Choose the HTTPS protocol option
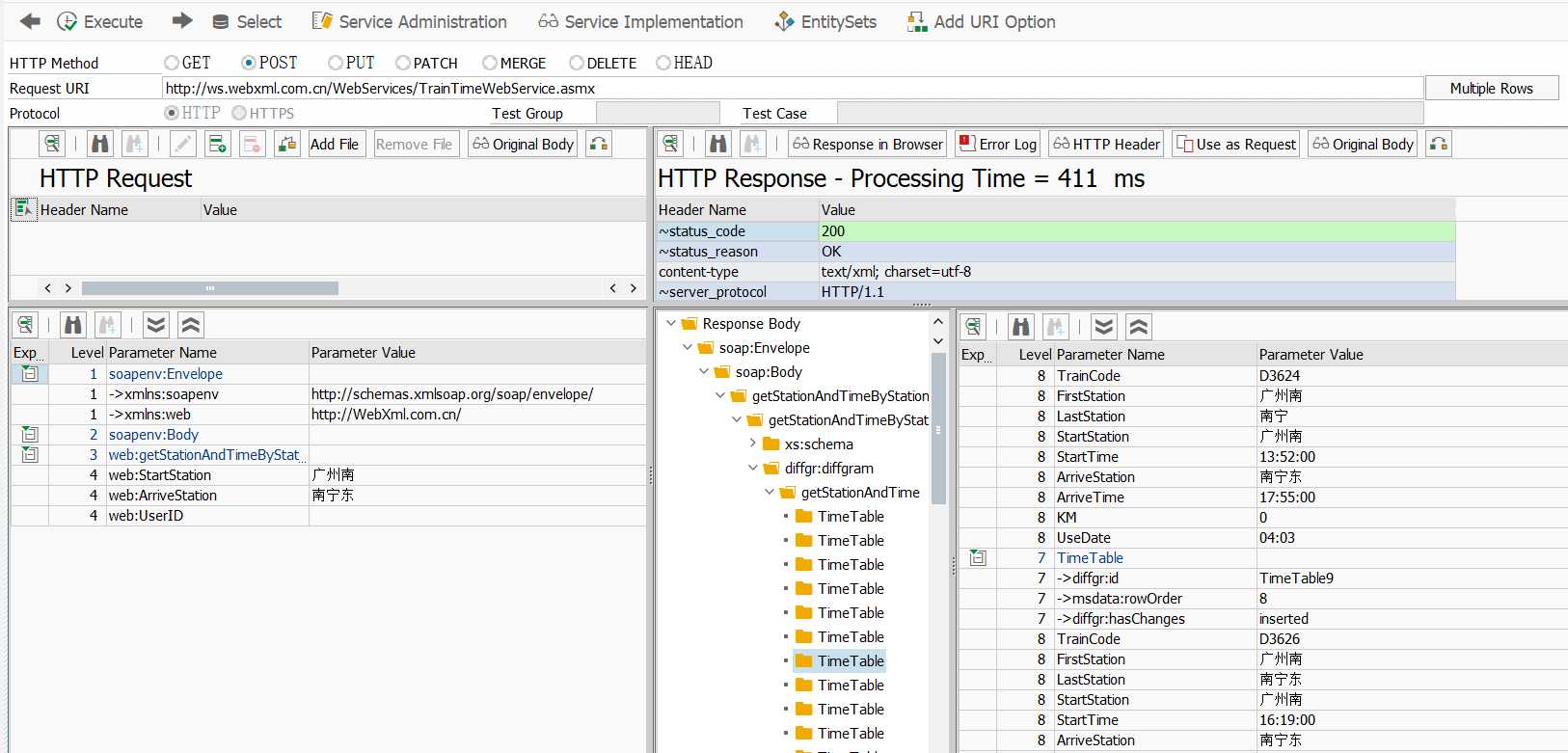1568x753 pixels. [239, 113]
